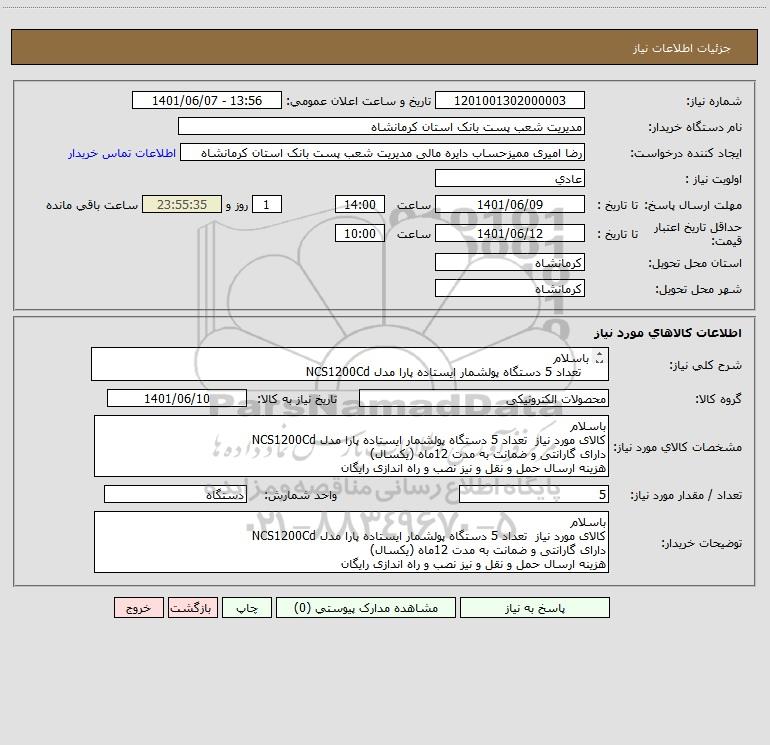The image size is (770, 745).
Task: Click the label تاریخ و ساعت اعلان عمومی
Action: (359, 101)
